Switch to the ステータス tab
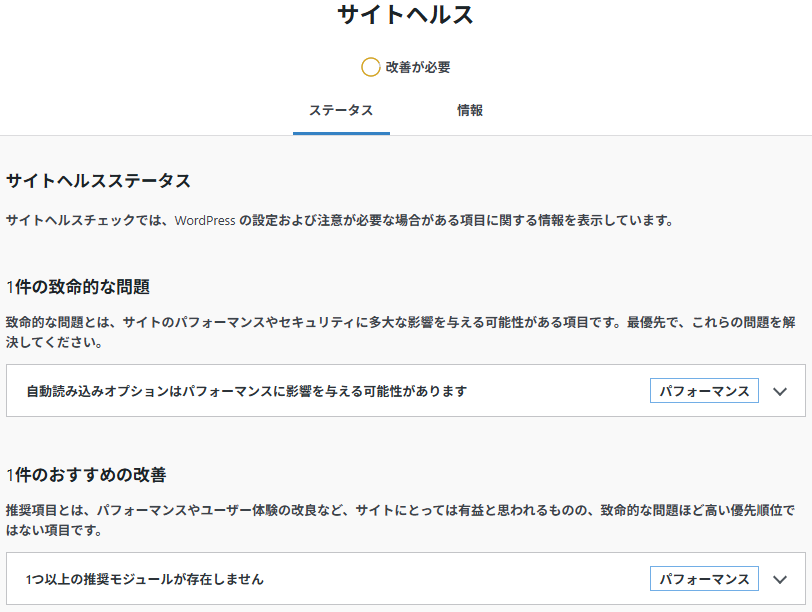This screenshot has height=612, width=812. point(341,110)
